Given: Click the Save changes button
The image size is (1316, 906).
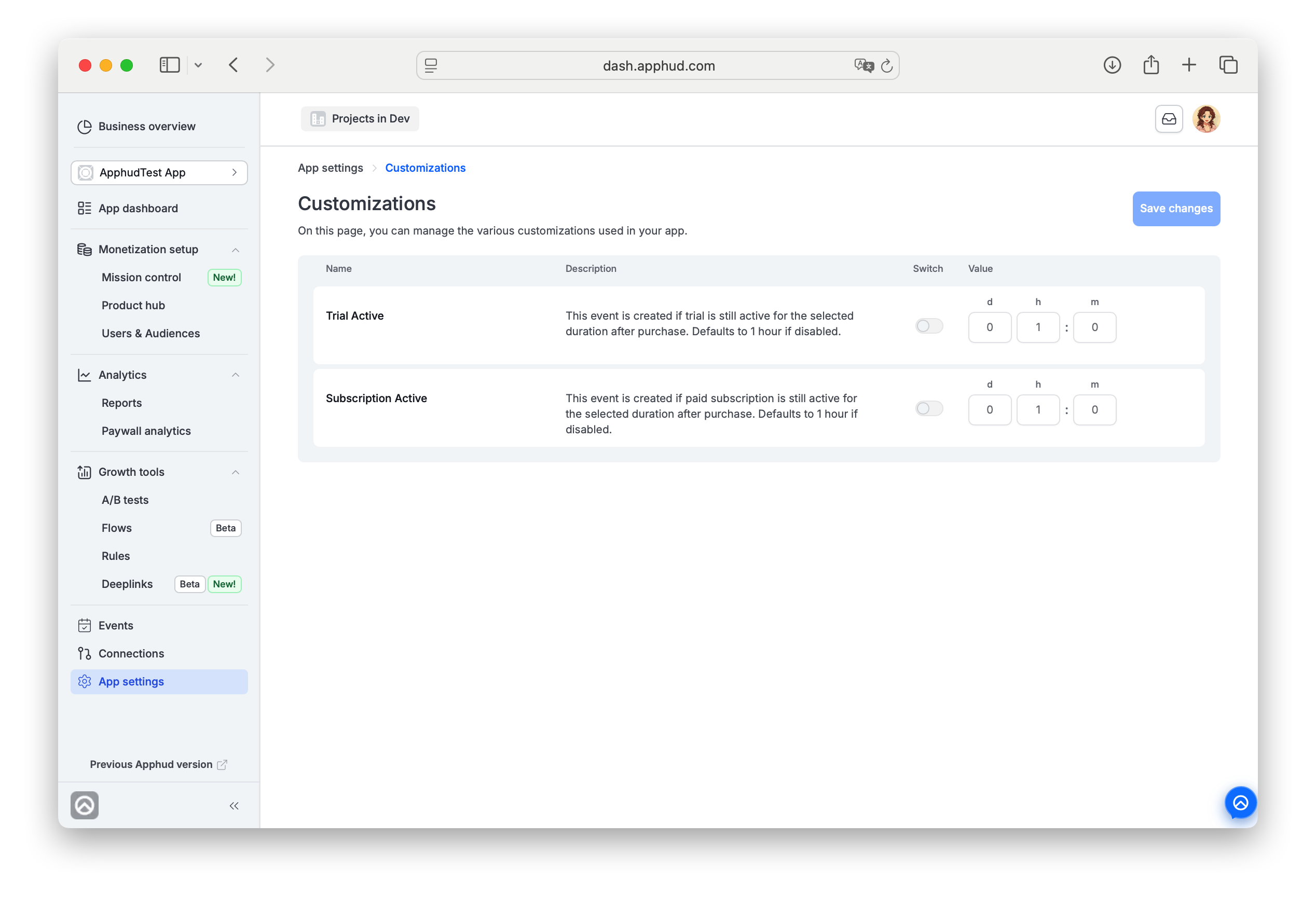Looking at the screenshot, I should coord(1176,208).
